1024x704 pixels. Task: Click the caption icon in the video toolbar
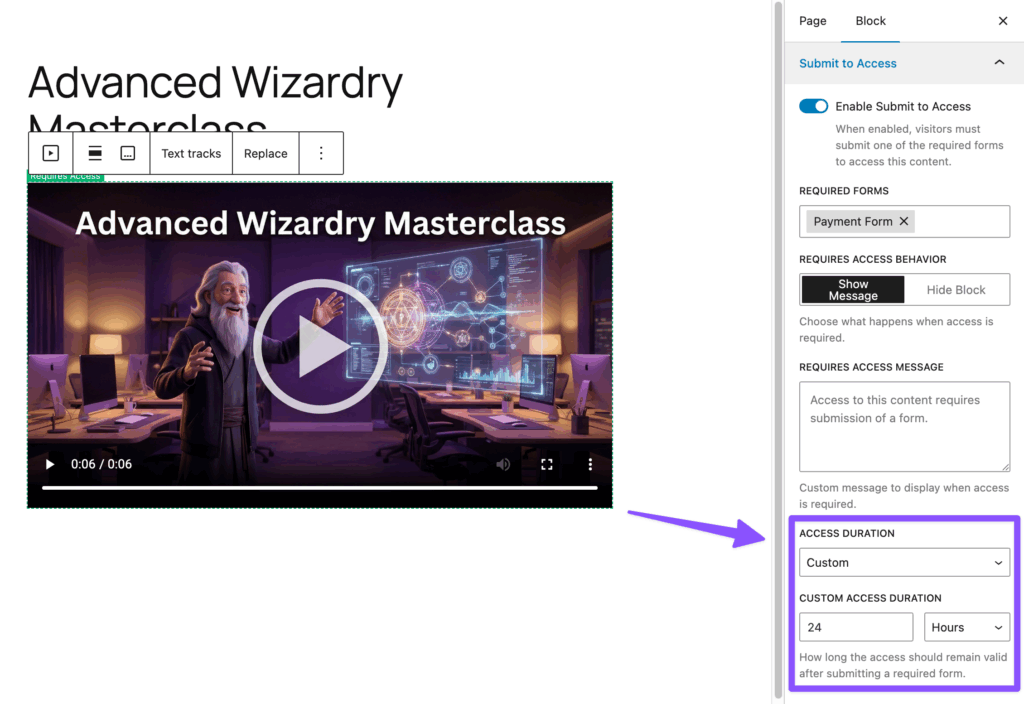pyautogui.click(x=127, y=152)
